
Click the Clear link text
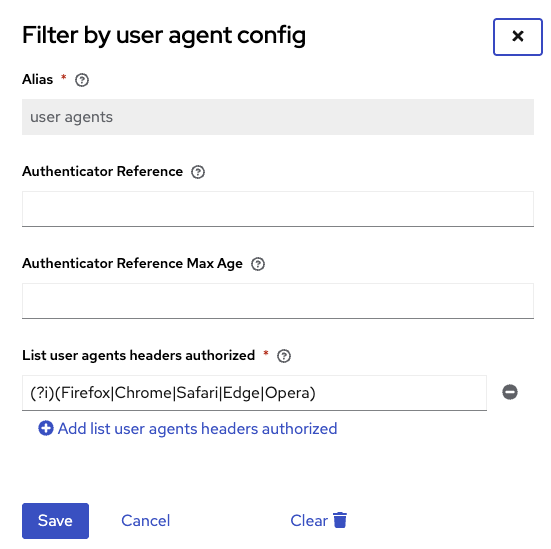click(309, 521)
